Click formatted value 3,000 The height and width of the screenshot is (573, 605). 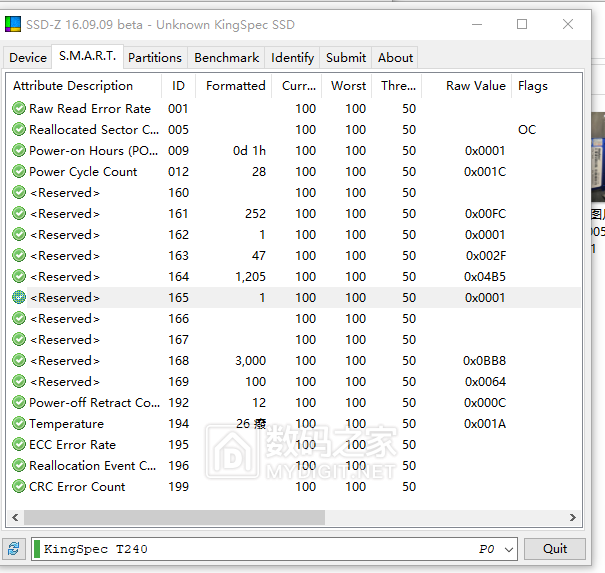[250, 360]
